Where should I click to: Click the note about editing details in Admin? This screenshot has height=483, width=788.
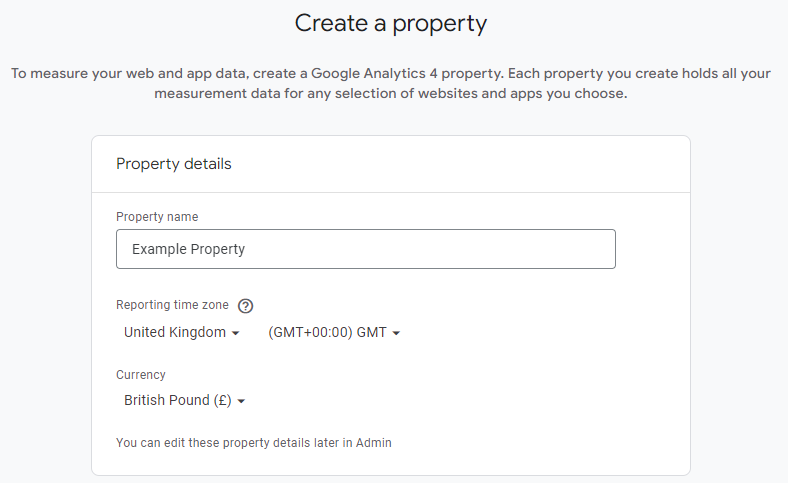254,443
